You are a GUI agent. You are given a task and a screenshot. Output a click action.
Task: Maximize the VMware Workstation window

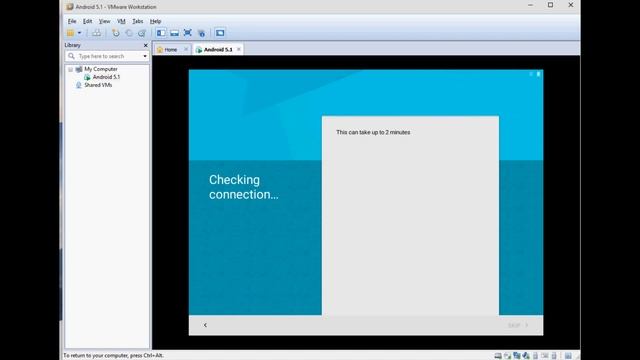[x=550, y=5]
